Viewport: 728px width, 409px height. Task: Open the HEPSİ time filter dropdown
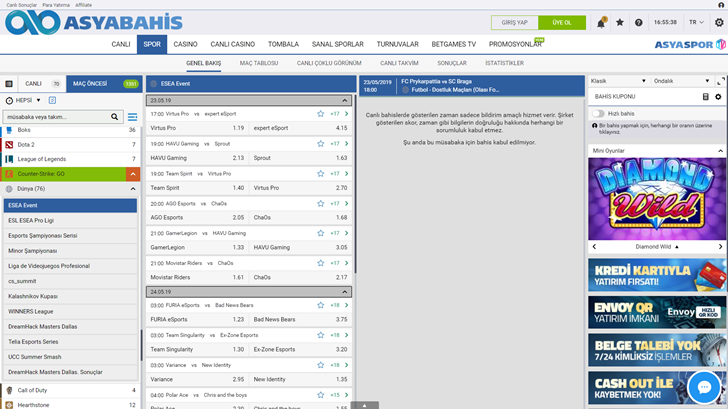pos(23,100)
